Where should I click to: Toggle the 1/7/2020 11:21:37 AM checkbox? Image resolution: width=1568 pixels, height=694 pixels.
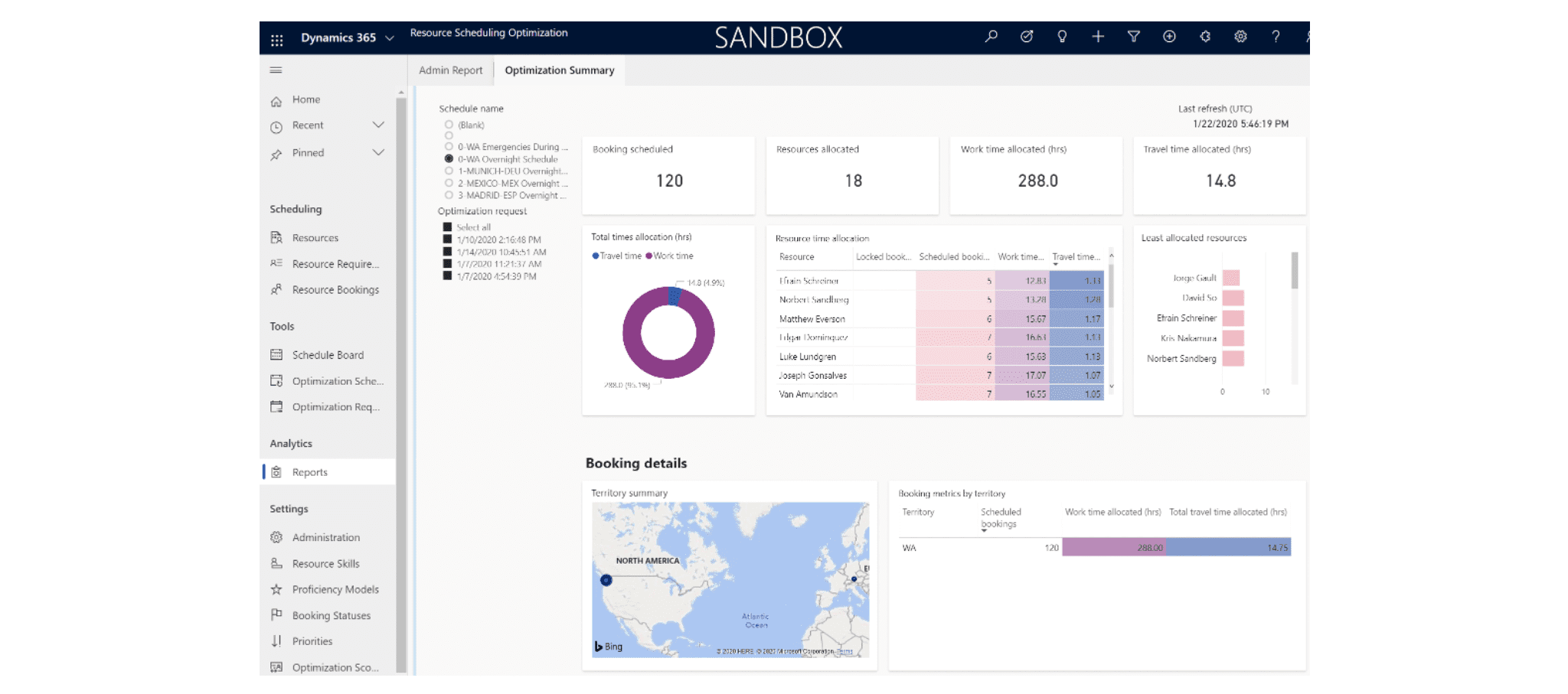pos(447,264)
